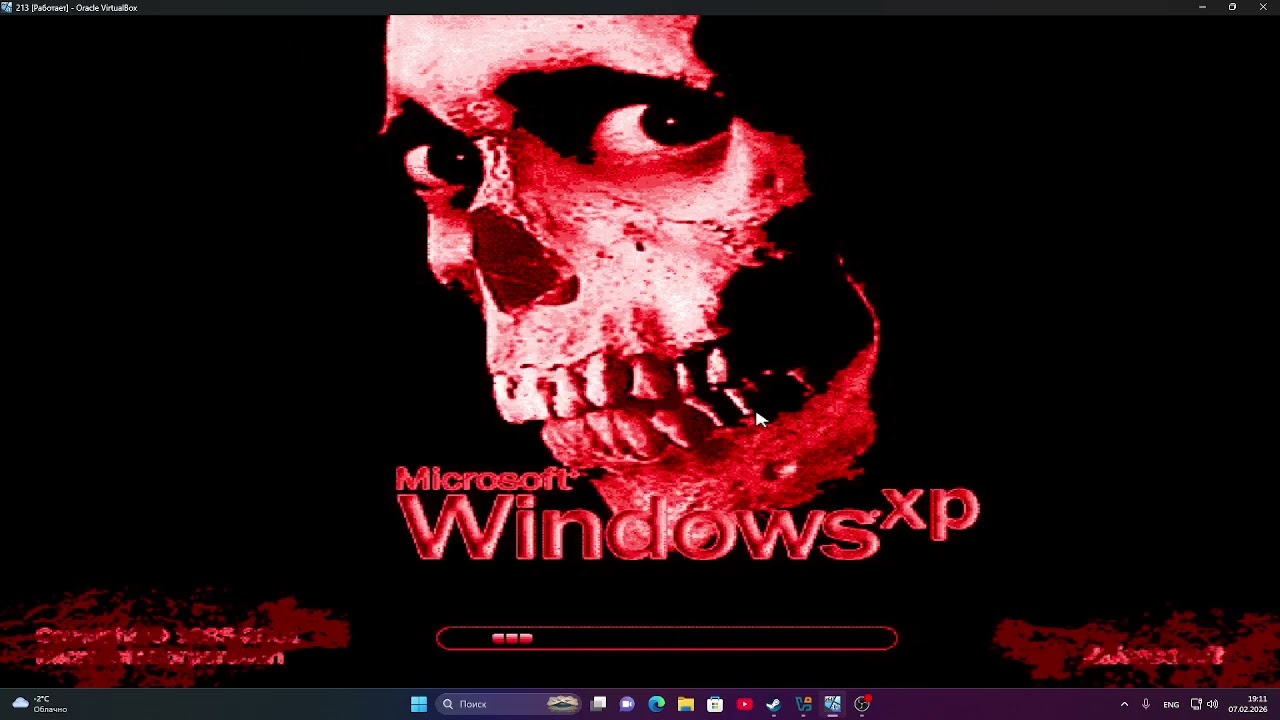The image size is (1280, 720).
Task: Open the clock and date 19:11
Action: 1248,704
